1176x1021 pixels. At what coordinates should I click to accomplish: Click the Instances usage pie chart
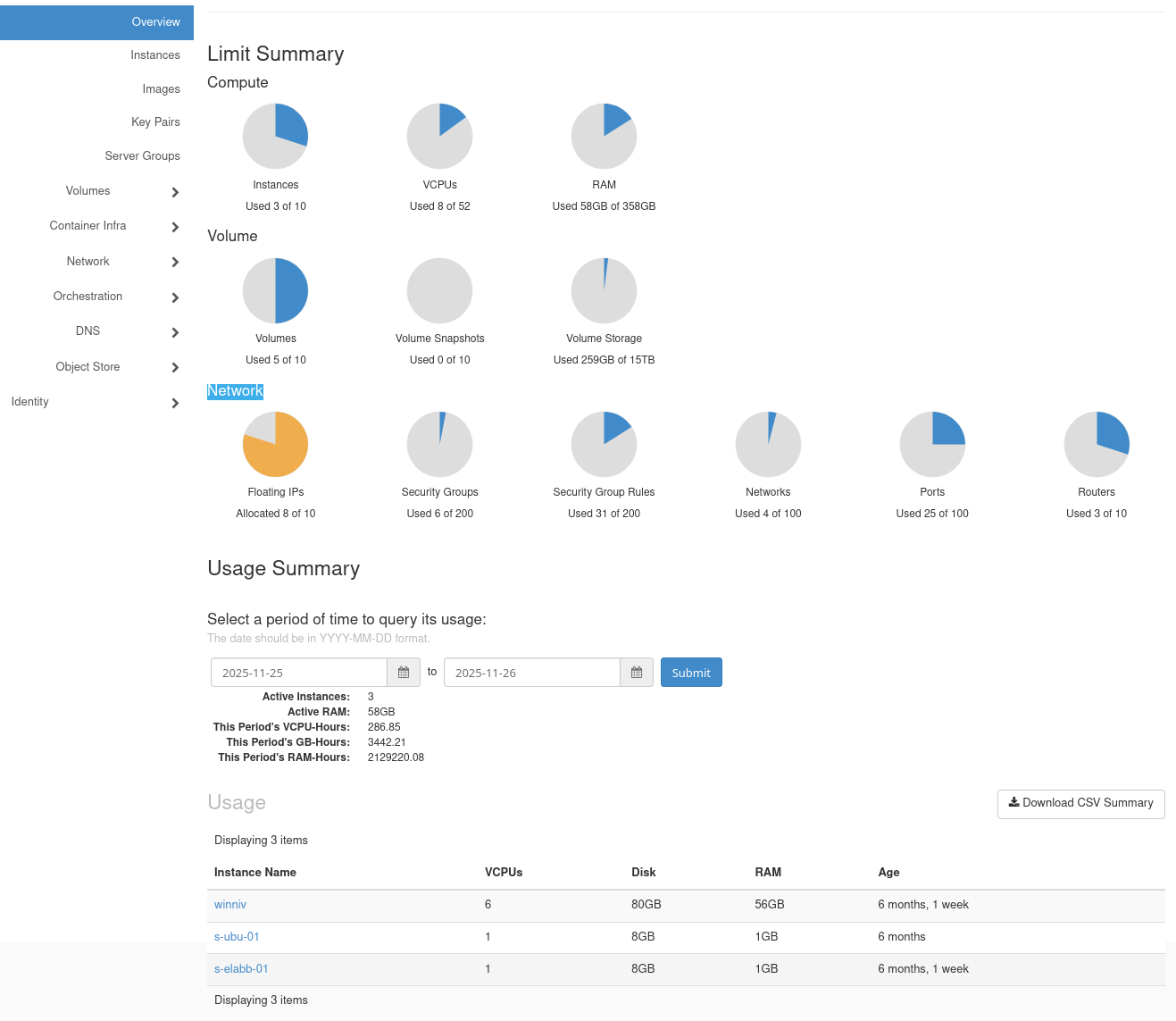click(x=276, y=137)
